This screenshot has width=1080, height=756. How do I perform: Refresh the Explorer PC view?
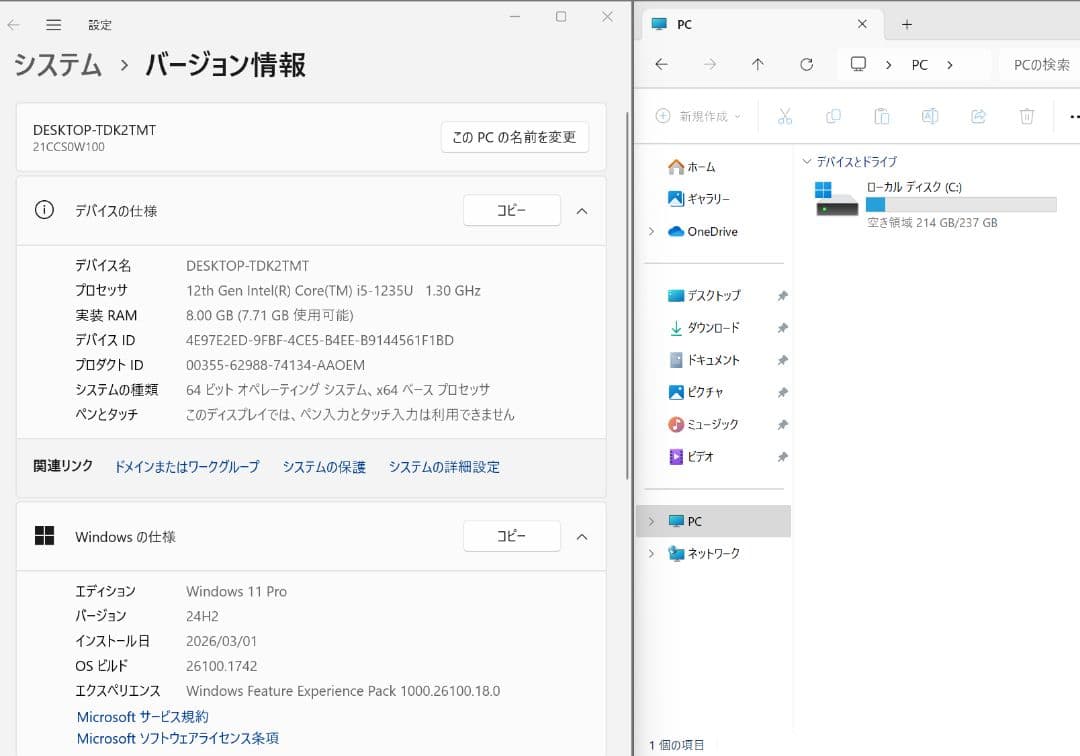[807, 64]
